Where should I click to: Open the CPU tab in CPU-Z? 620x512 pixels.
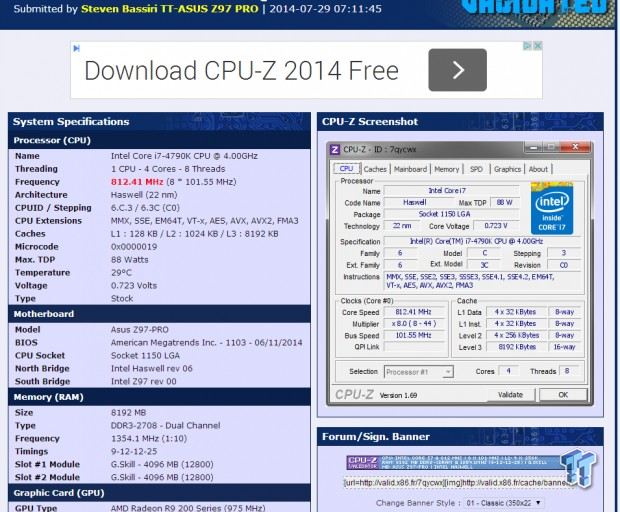(x=346, y=168)
